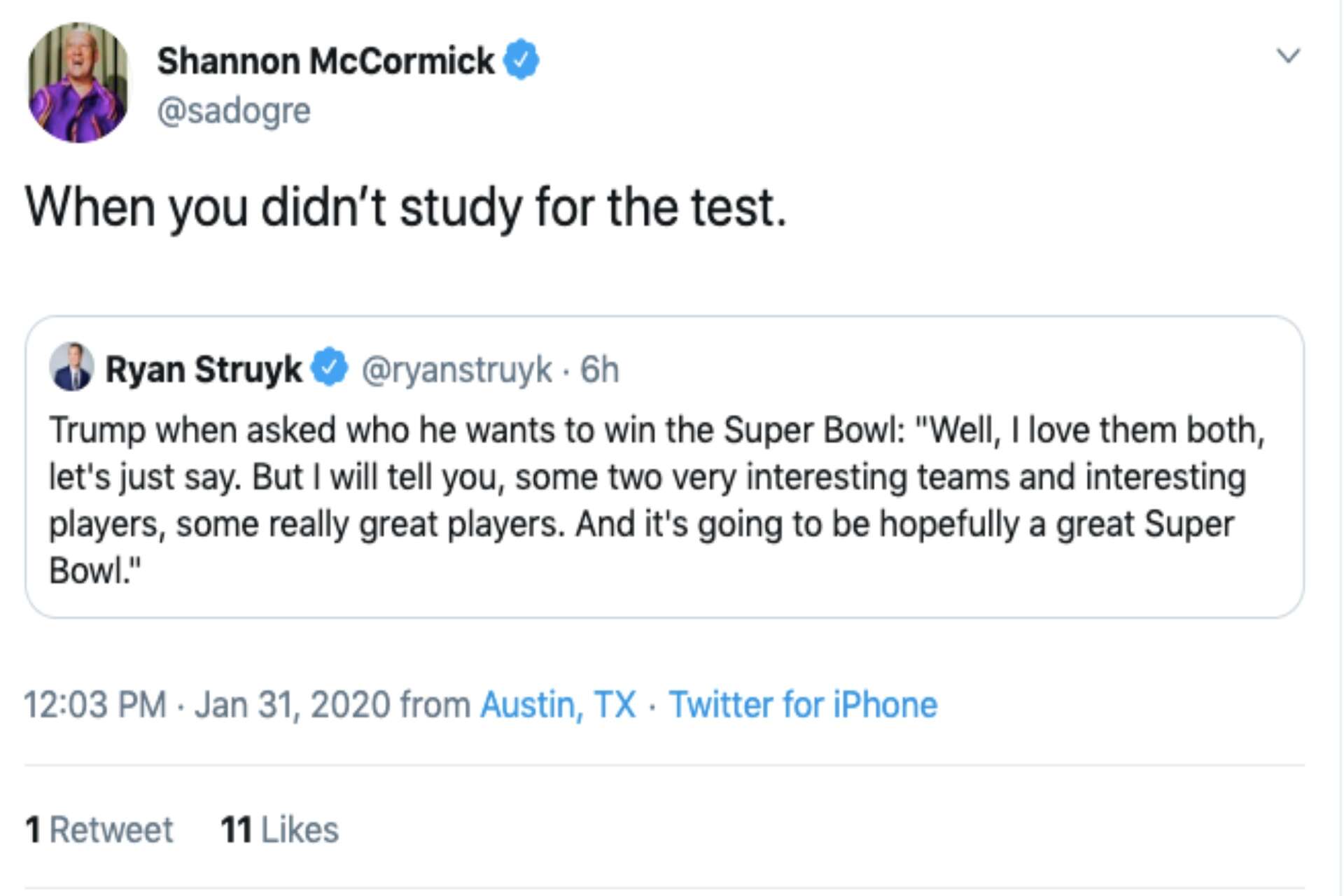Click the Jan 31, 2020 date
The height and width of the screenshot is (896, 1344).
coord(292,704)
